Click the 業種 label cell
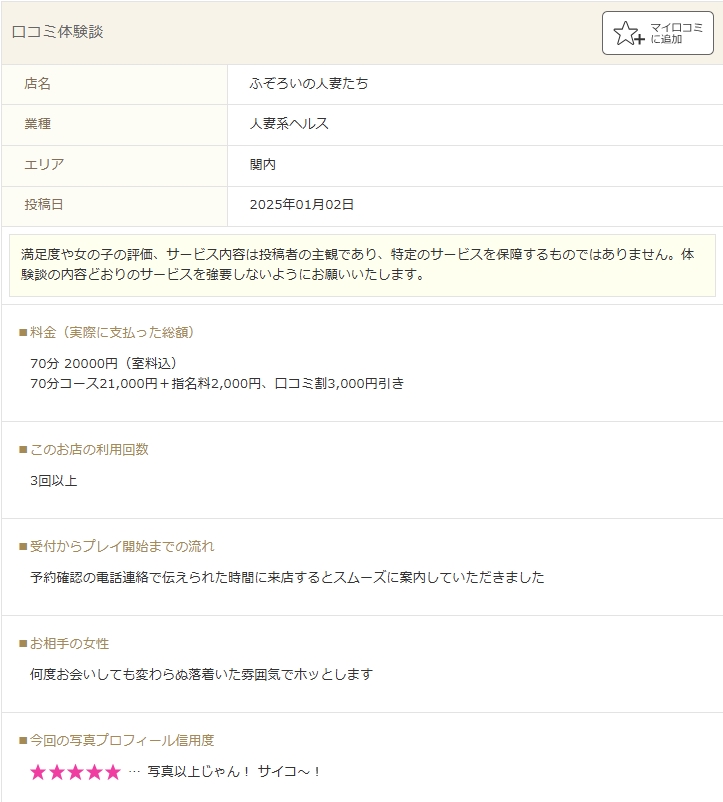This screenshot has height=802, width=723. [115, 124]
